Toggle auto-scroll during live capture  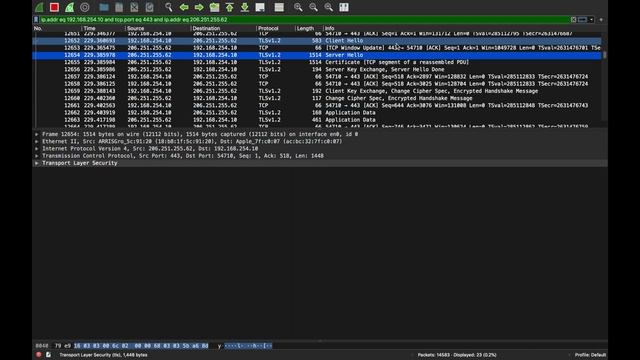(260, 7)
